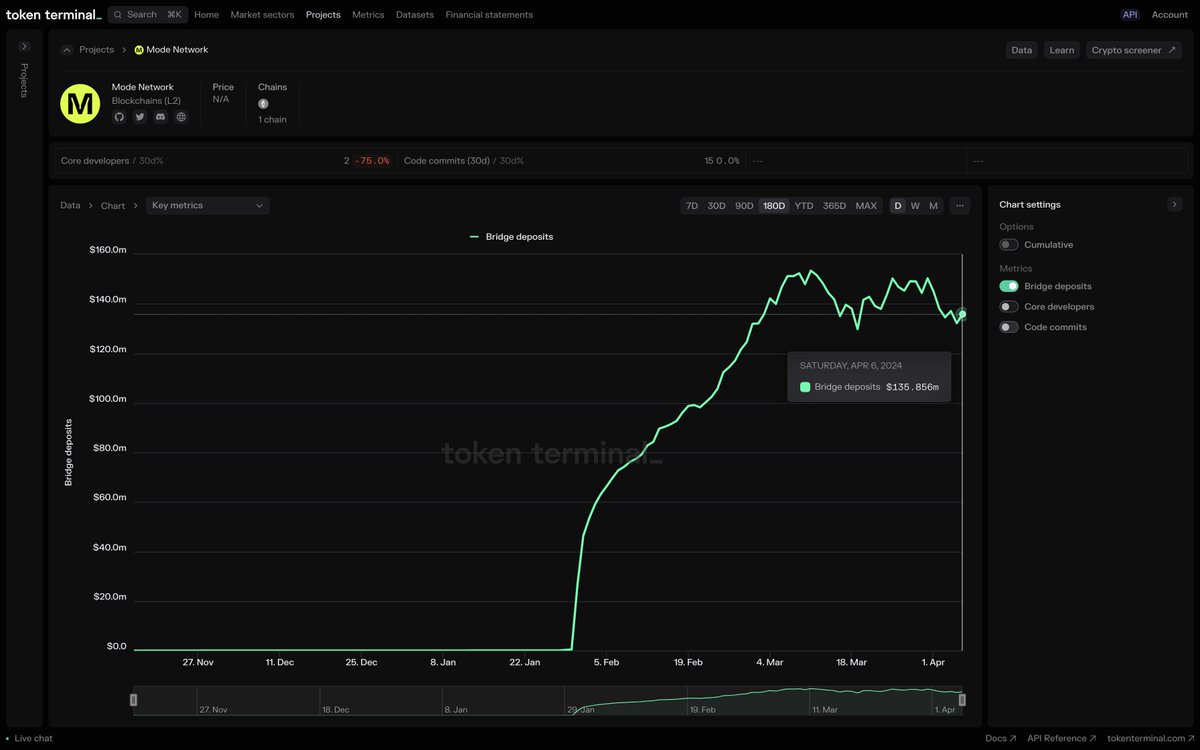Turn on the Core developers metric
Viewport: 1200px width, 750px height.
[x=1008, y=306]
